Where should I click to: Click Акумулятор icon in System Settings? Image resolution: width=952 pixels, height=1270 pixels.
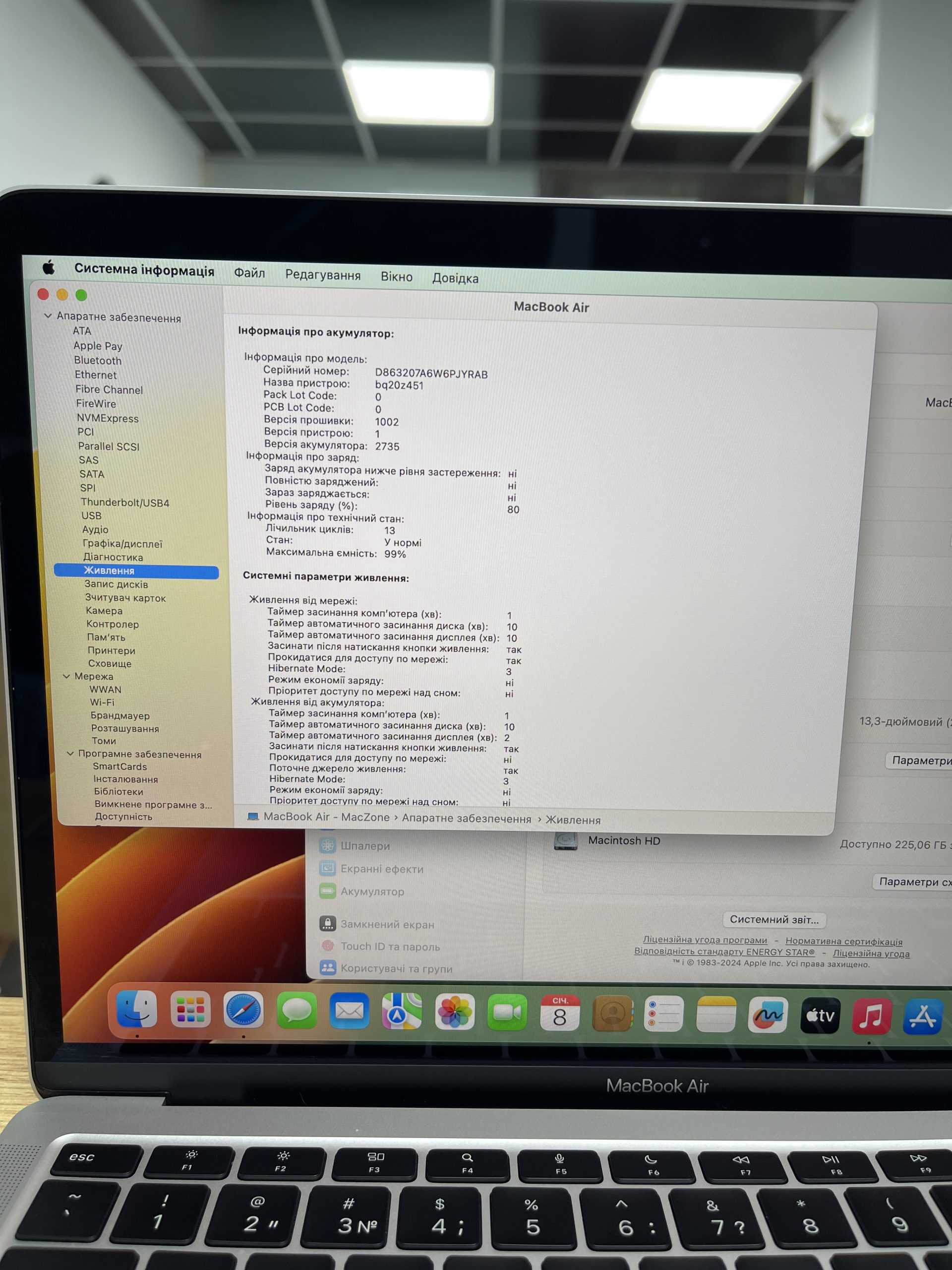(x=328, y=891)
